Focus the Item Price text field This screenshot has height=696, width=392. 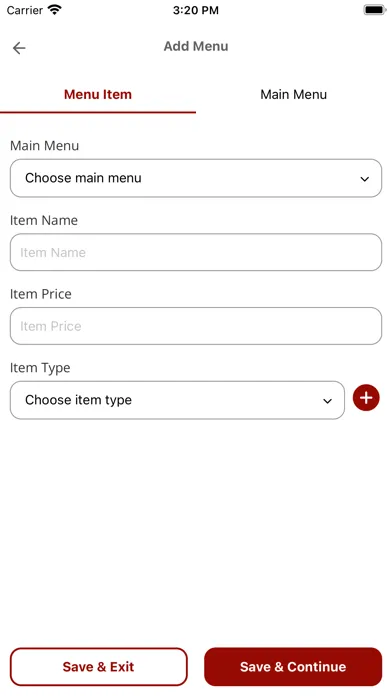[x=196, y=326]
